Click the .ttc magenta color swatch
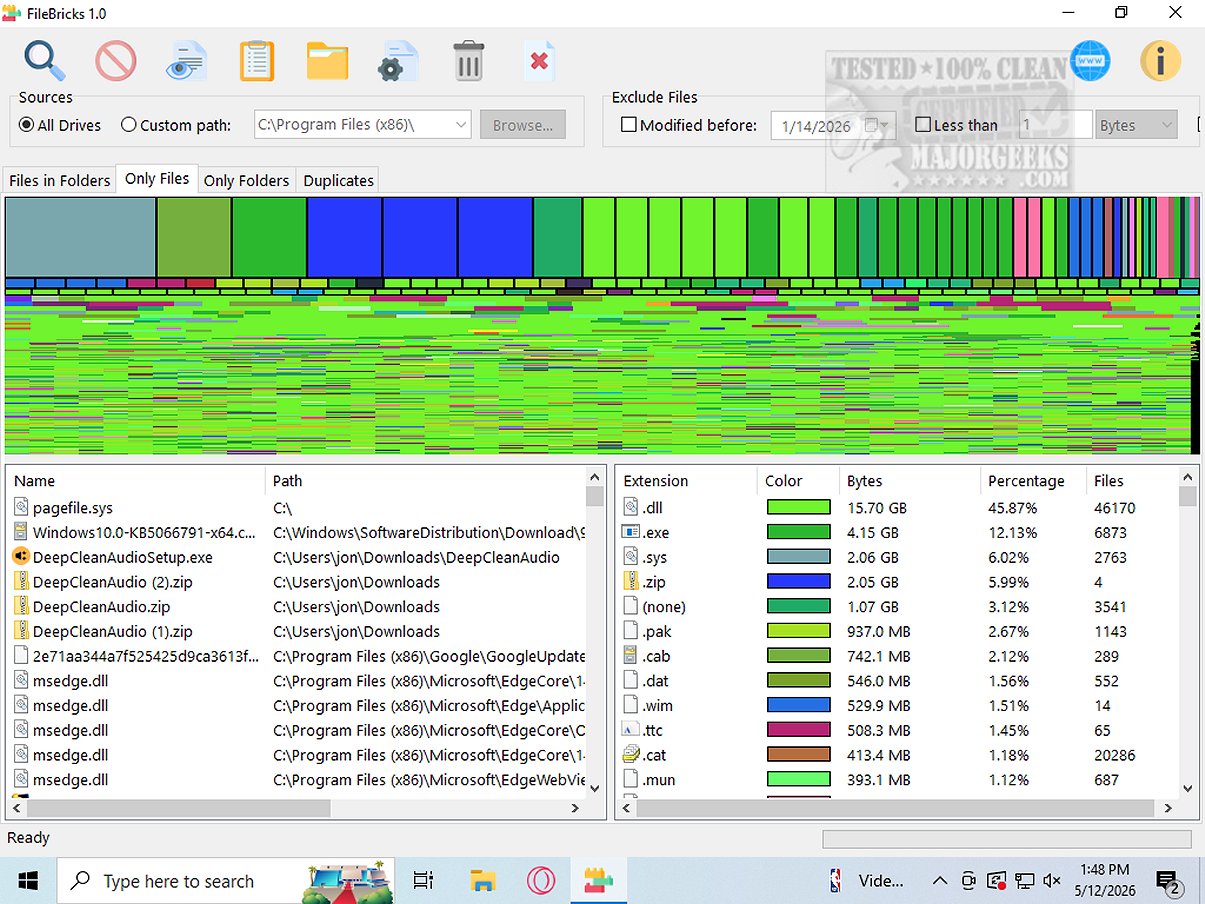This screenshot has height=904, width=1205. tap(798, 730)
